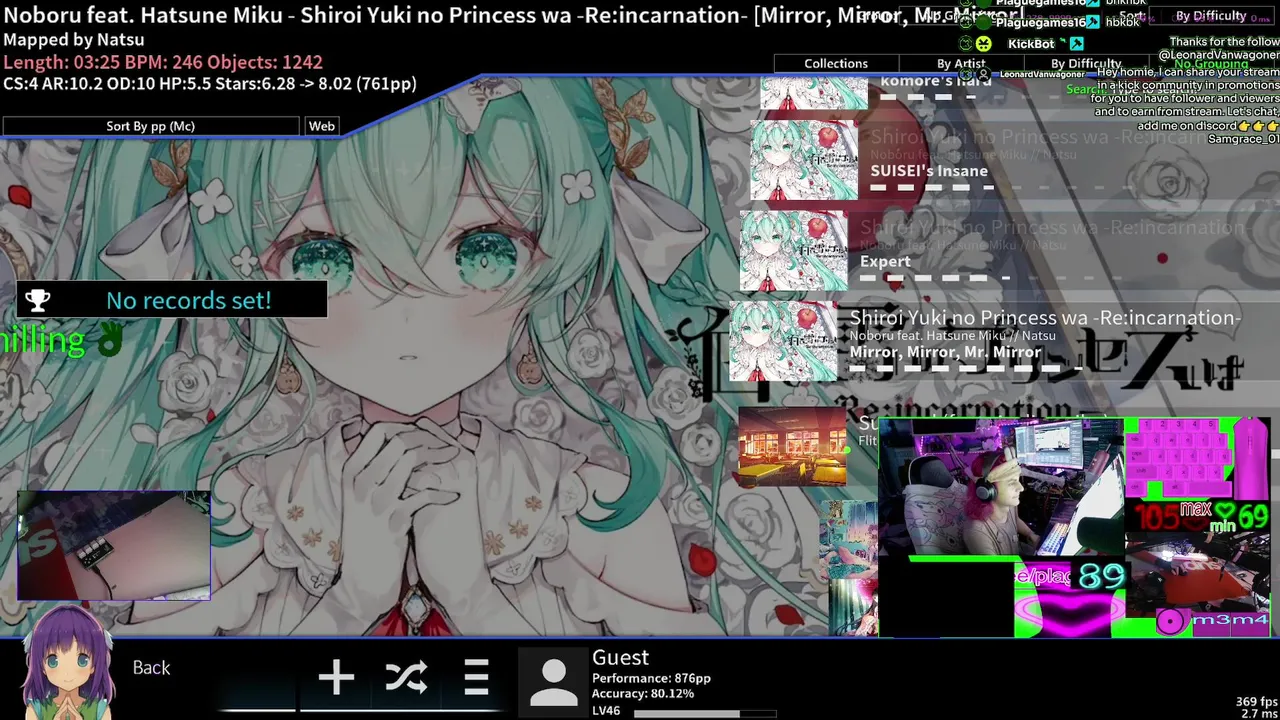Expand the Sort By pp (Mc) dropdown
This screenshot has width=1280, height=720.
click(x=150, y=126)
